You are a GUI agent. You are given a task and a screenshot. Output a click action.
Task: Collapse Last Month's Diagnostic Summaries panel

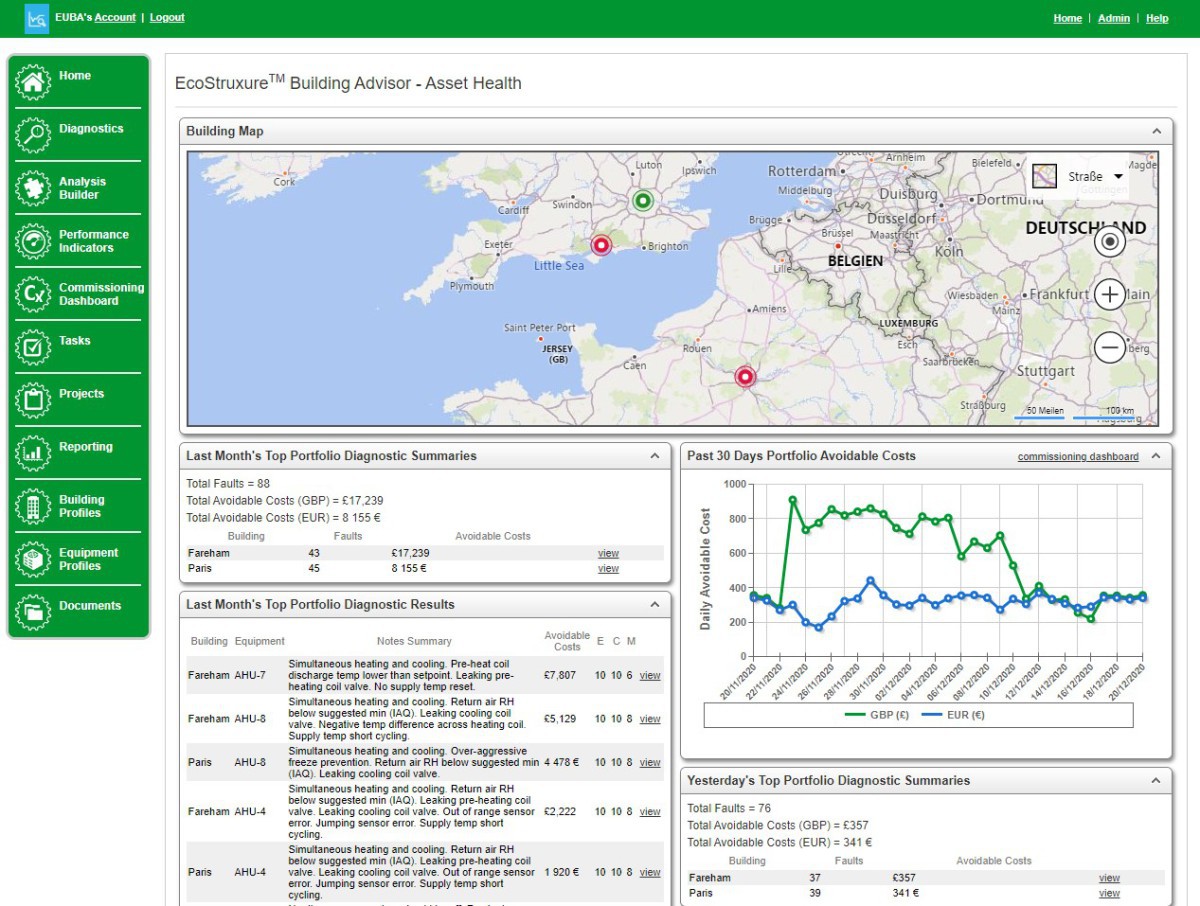point(655,456)
